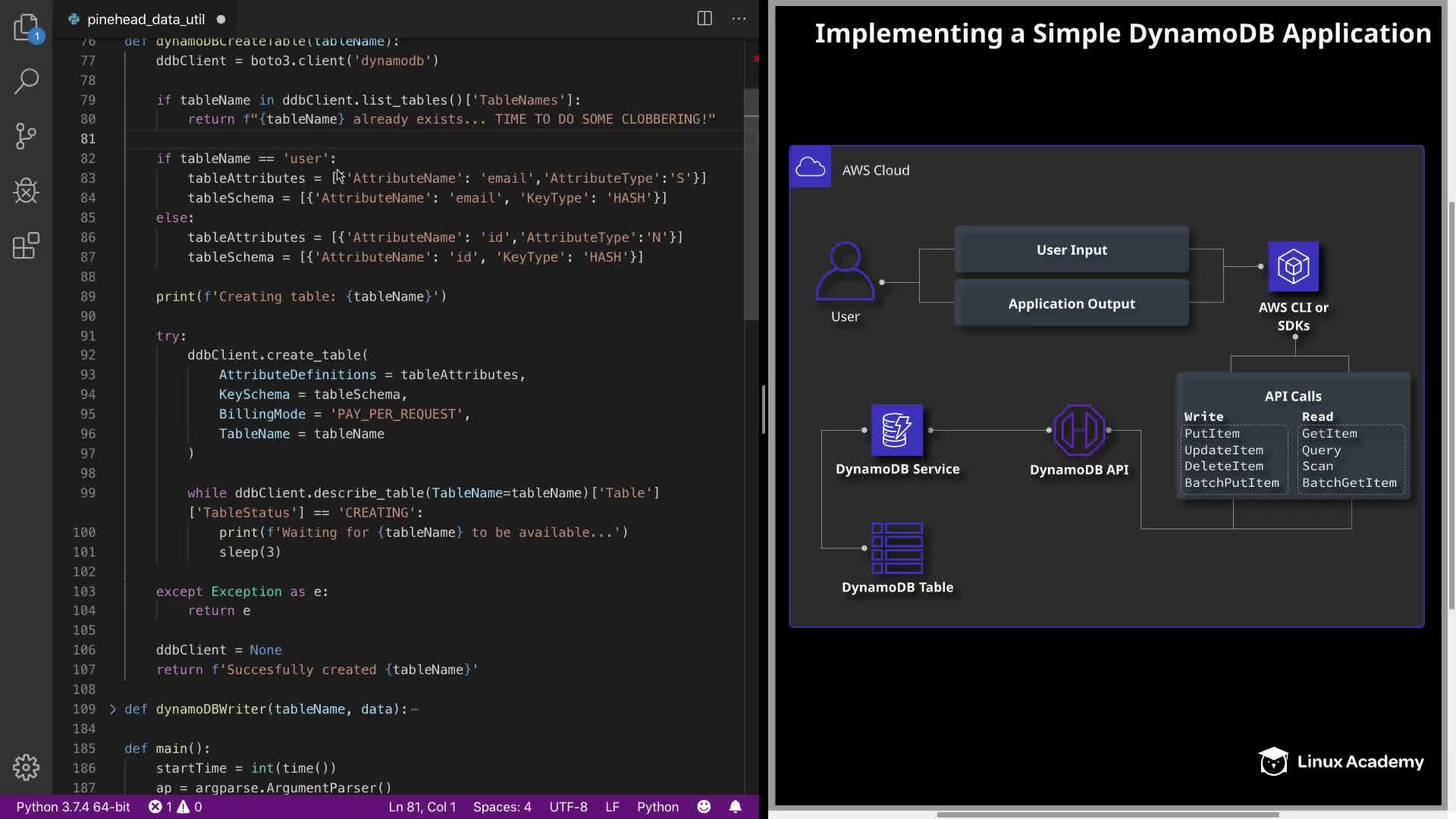Open the Extensions sidebar icon
Screen dimensions: 1456x819
tap(27, 246)
